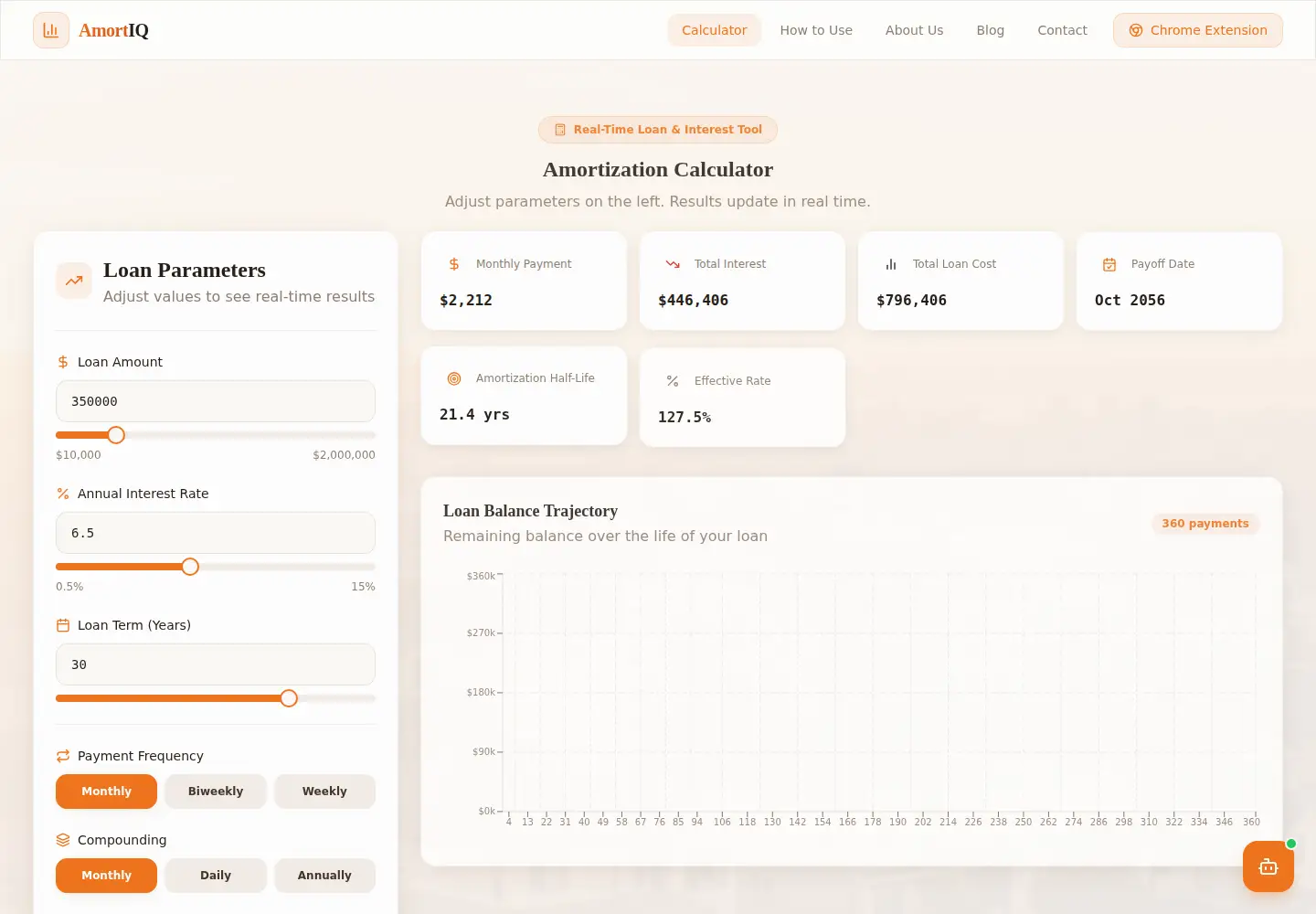Click the Oct 2056 payoff date value
This screenshot has height=914, width=1316.
(1130, 301)
